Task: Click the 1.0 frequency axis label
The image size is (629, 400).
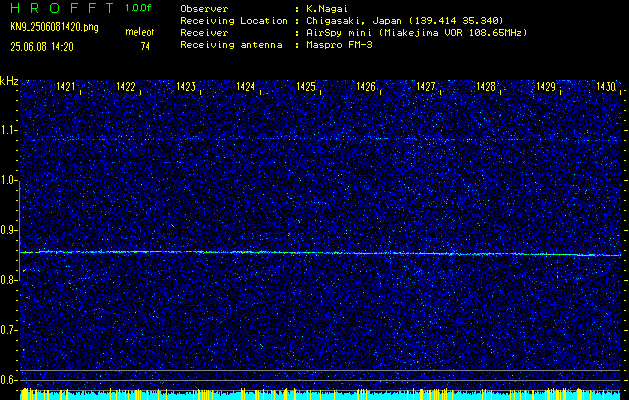Action: [8, 180]
